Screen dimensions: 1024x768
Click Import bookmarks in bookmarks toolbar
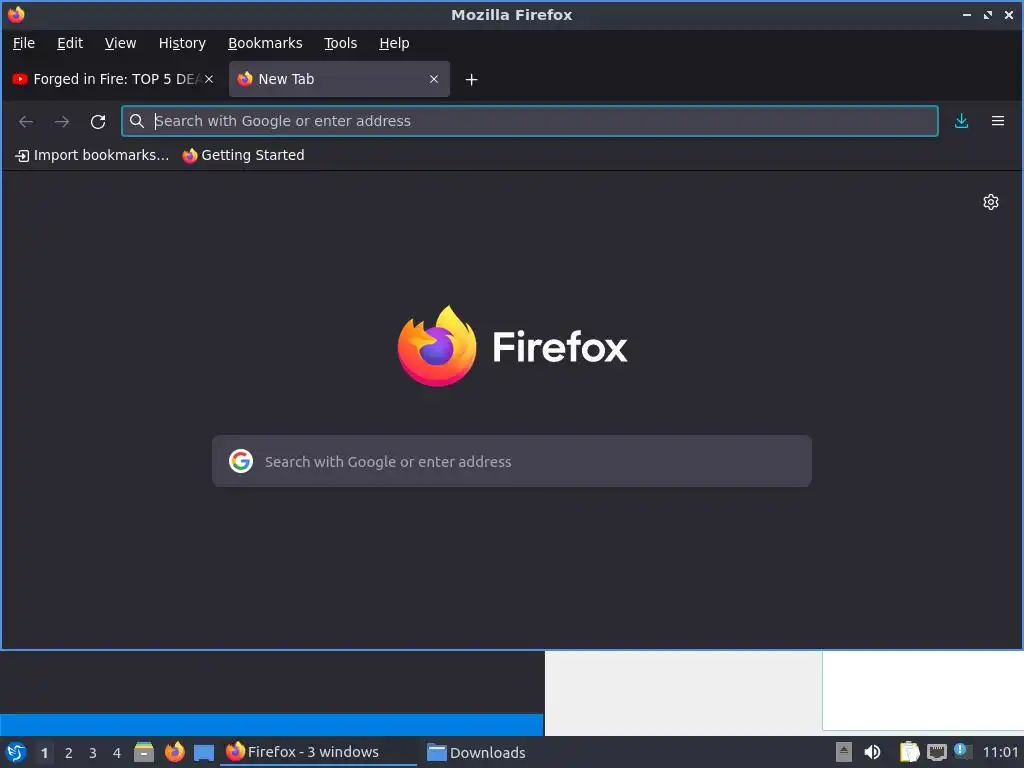[x=91, y=155]
